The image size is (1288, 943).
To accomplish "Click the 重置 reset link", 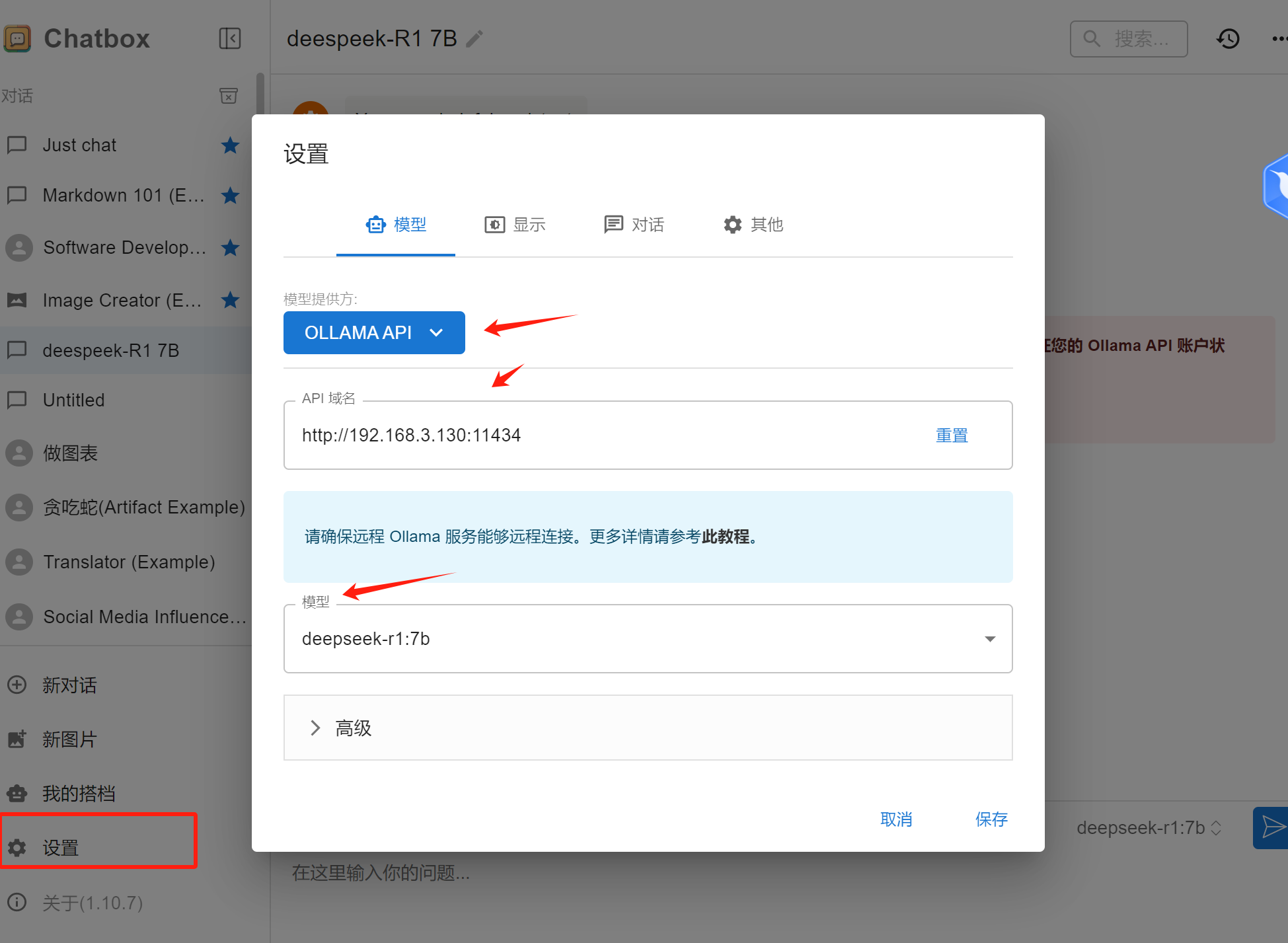I will (x=952, y=435).
